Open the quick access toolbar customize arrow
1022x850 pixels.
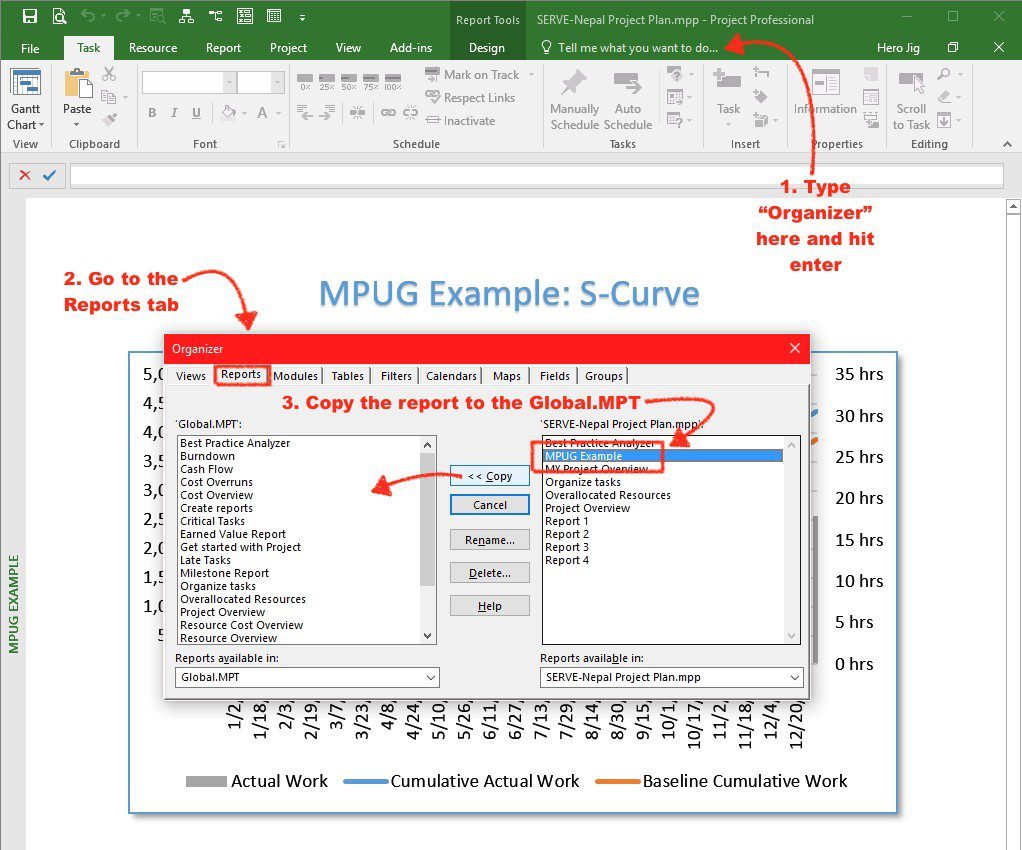(302, 18)
